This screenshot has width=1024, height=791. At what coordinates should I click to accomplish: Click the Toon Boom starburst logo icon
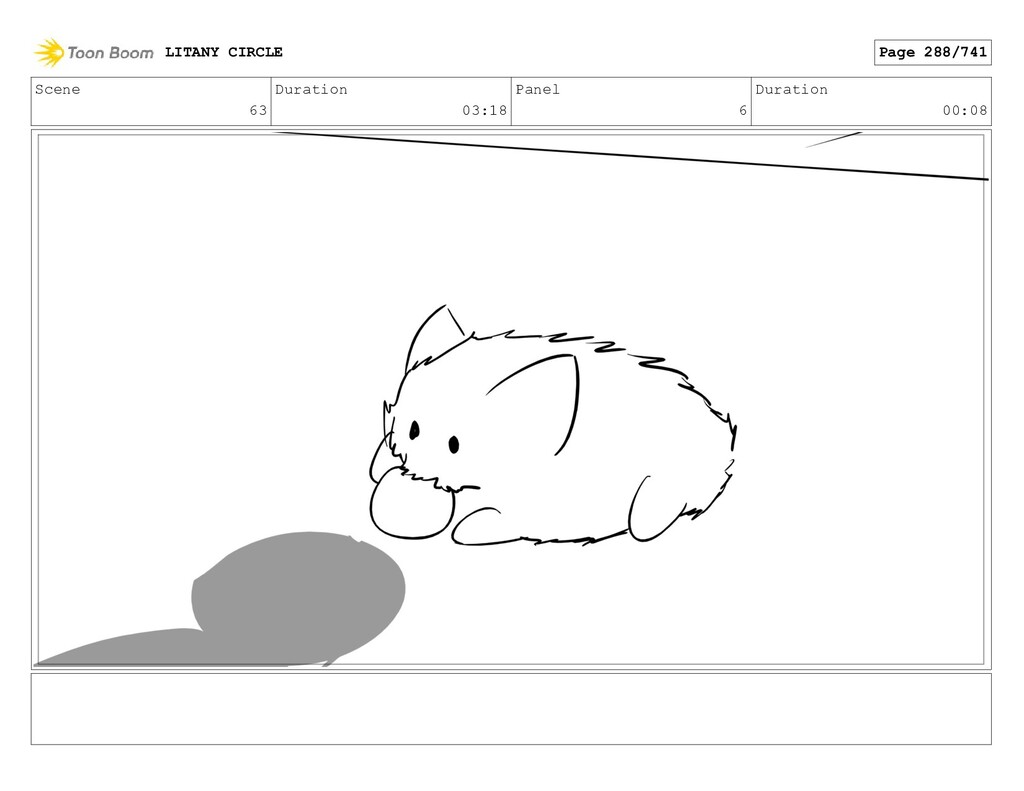[x=49, y=52]
